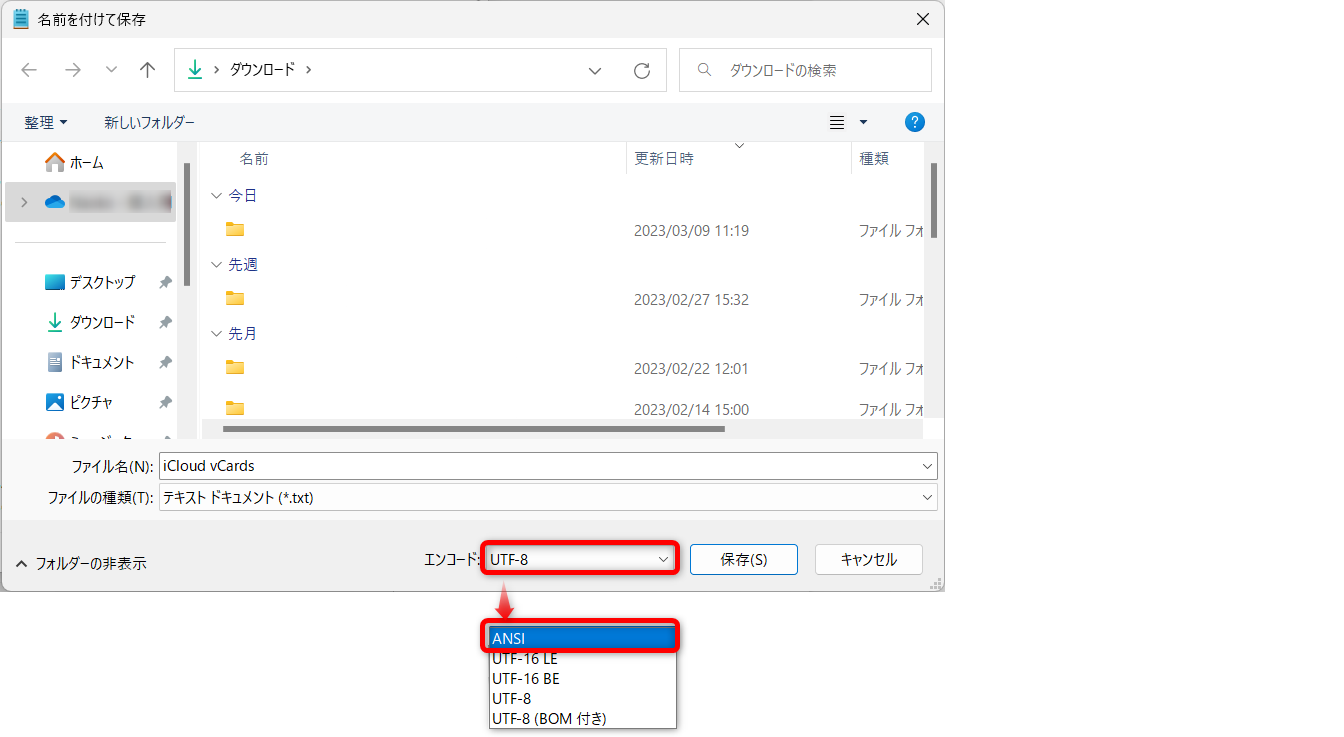Refresh the ダウンロード folder view
This screenshot has width=1344, height=737.
tap(642, 70)
